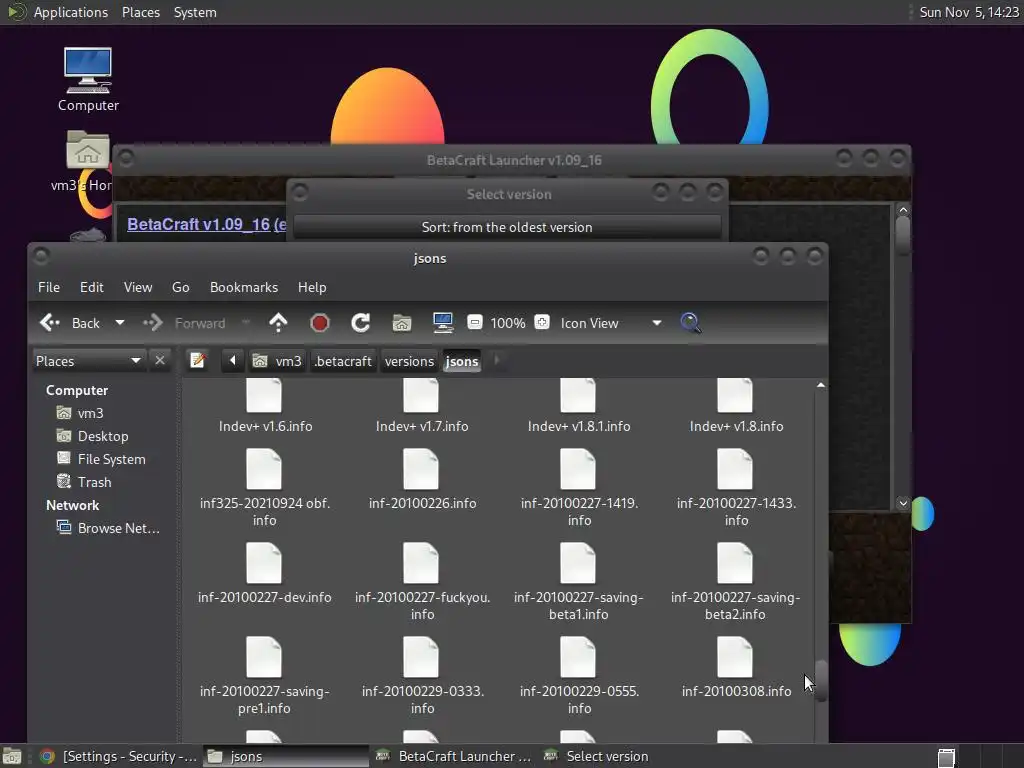This screenshot has height=768, width=1024.
Task: Select file inf-20100308.info
Action: coord(736,667)
